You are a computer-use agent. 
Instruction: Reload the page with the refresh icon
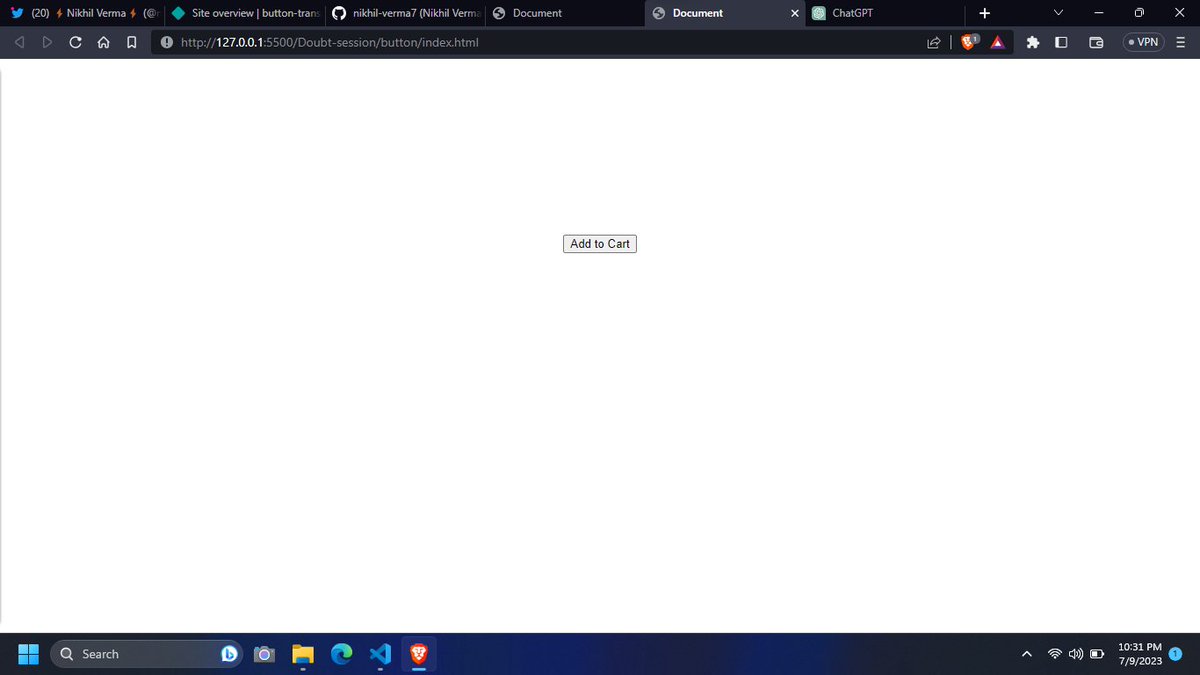pos(76,43)
